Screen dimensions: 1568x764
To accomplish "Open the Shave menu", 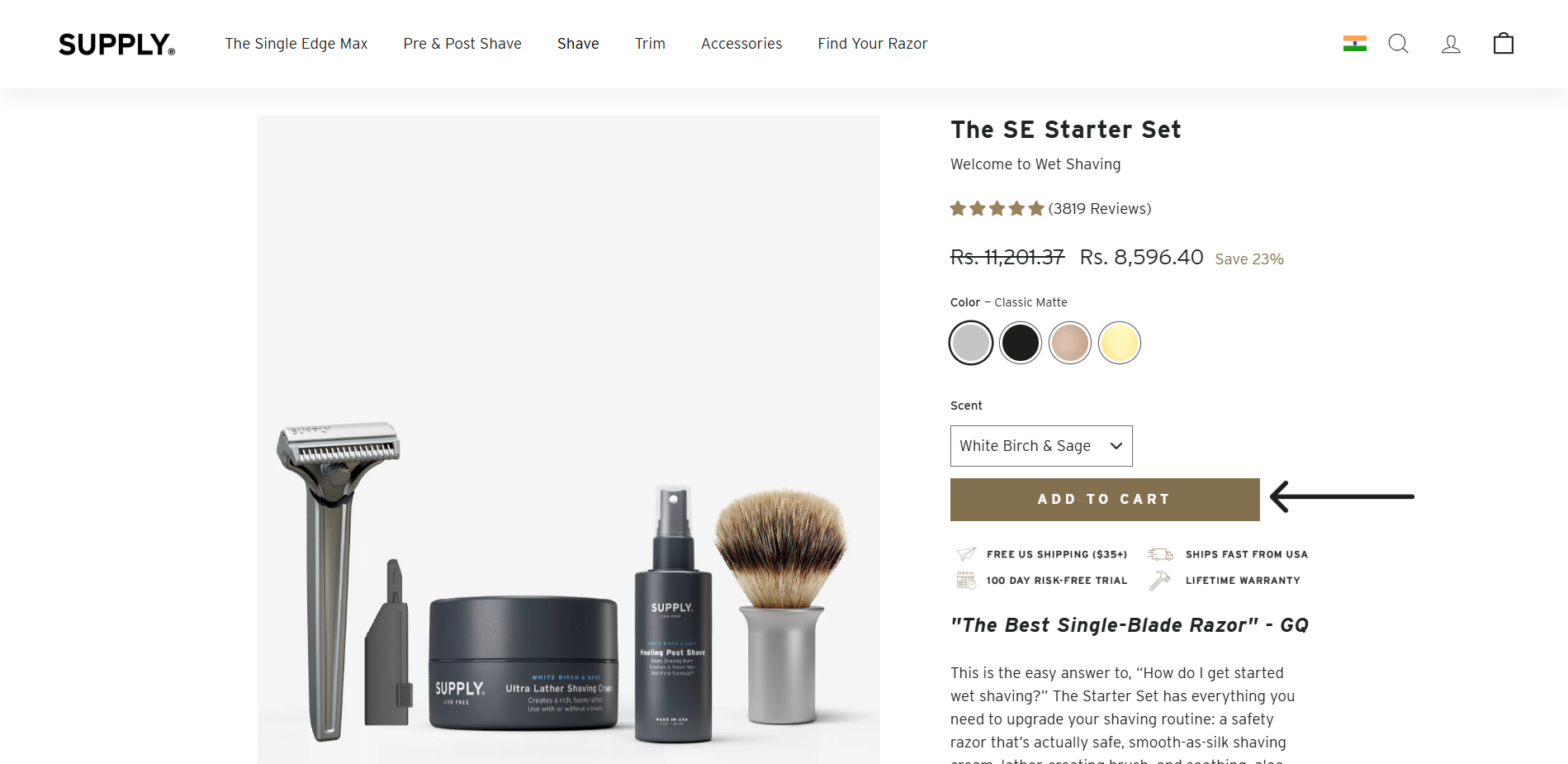I will click(x=578, y=44).
